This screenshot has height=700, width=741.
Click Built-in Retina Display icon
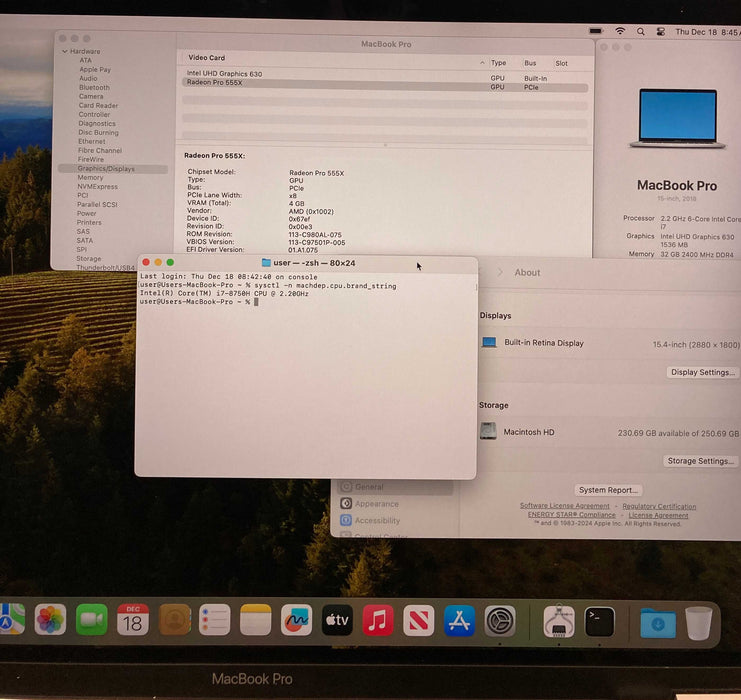(489, 342)
